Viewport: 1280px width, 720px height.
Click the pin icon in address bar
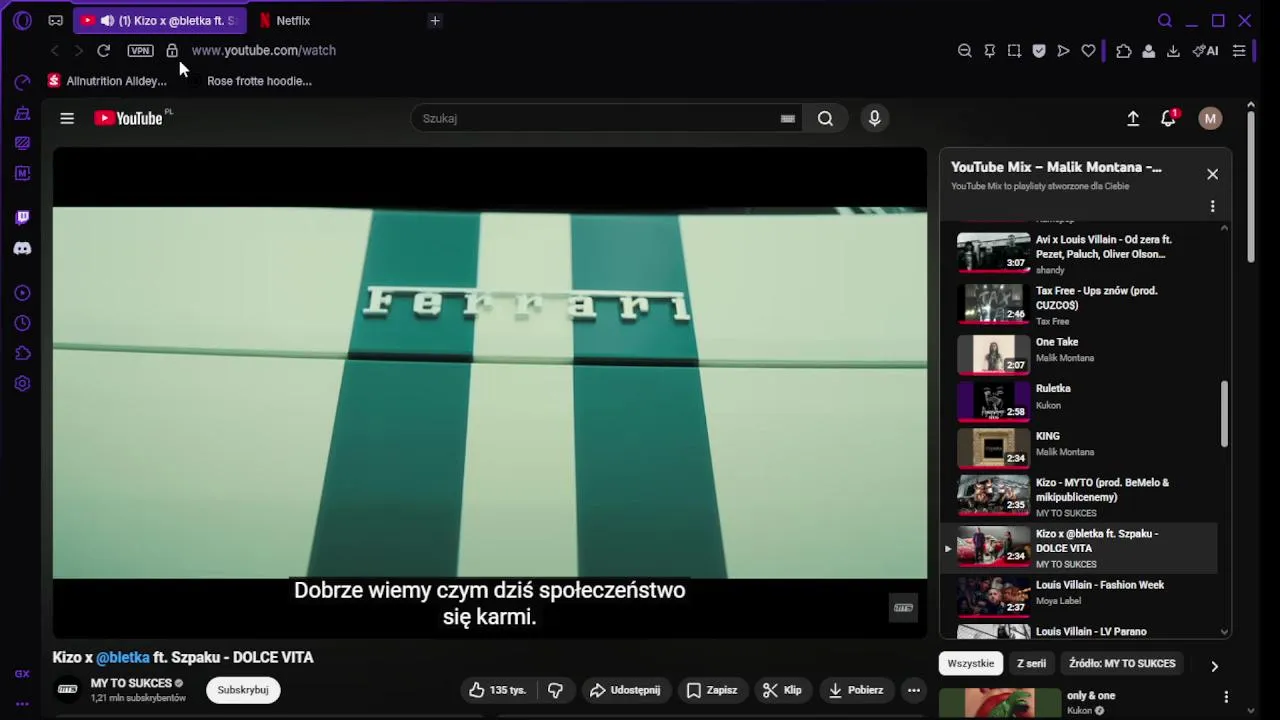pyautogui.click(x=990, y=50)
